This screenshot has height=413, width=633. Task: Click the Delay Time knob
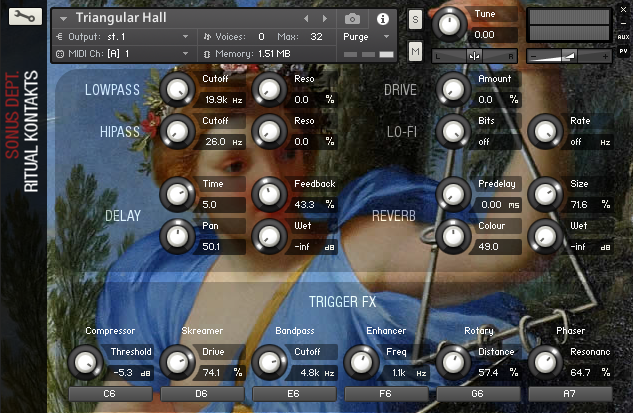point(177,195)
